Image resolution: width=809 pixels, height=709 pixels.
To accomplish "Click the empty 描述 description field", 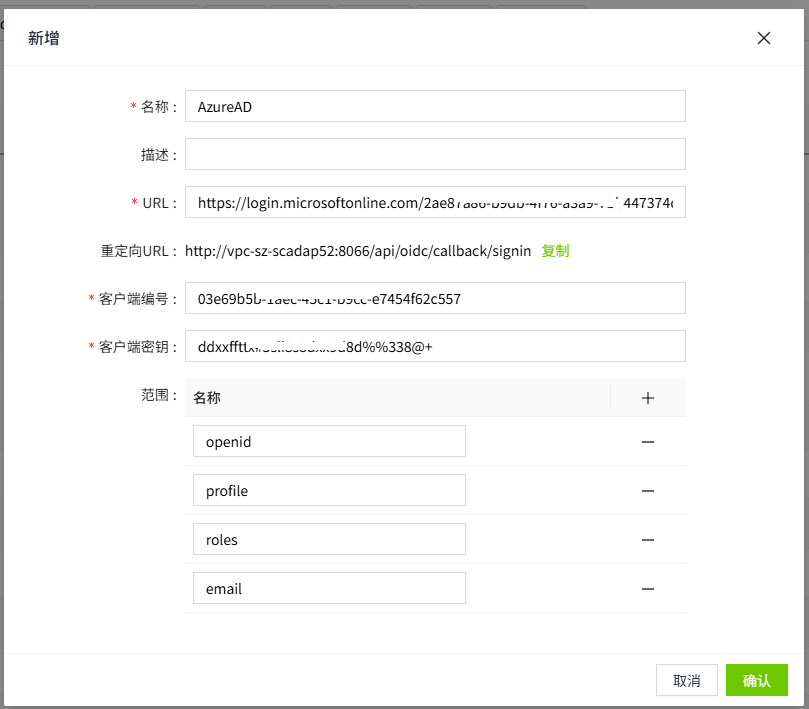I will click(x=435, y=154).
